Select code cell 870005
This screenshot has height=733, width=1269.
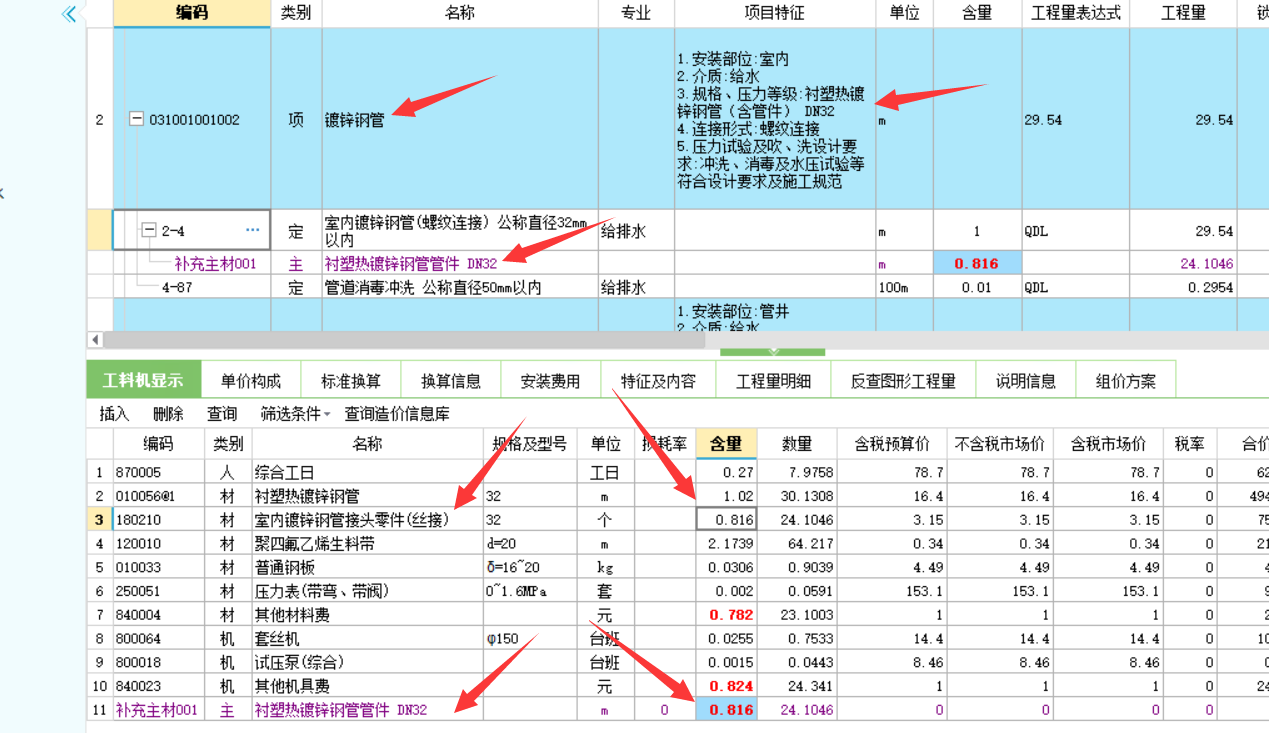(x=160, y=472)
